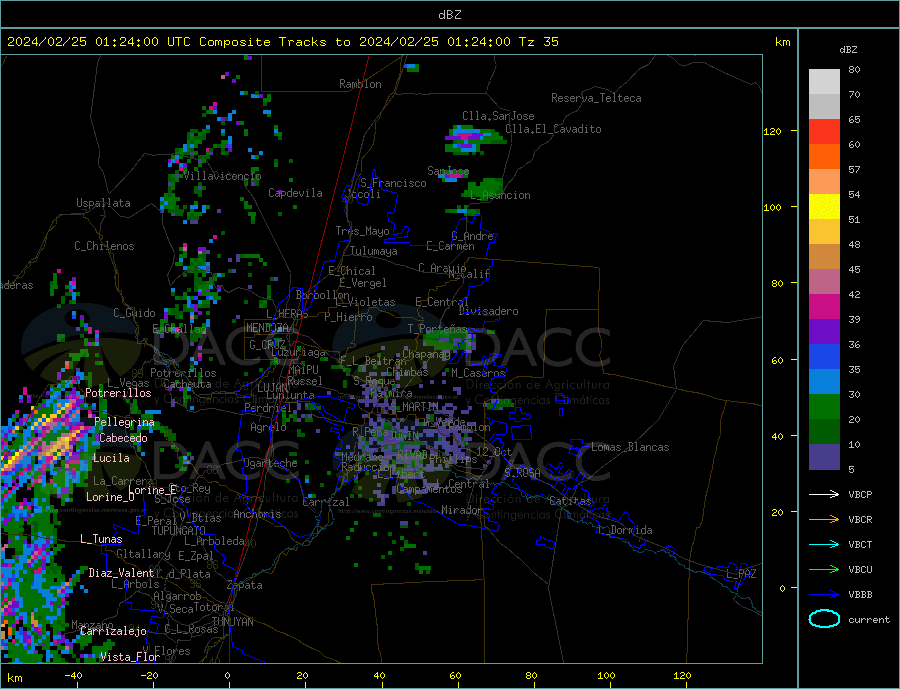
Task: Click the 'Divisadero' place label
Action: click(488, 311)
